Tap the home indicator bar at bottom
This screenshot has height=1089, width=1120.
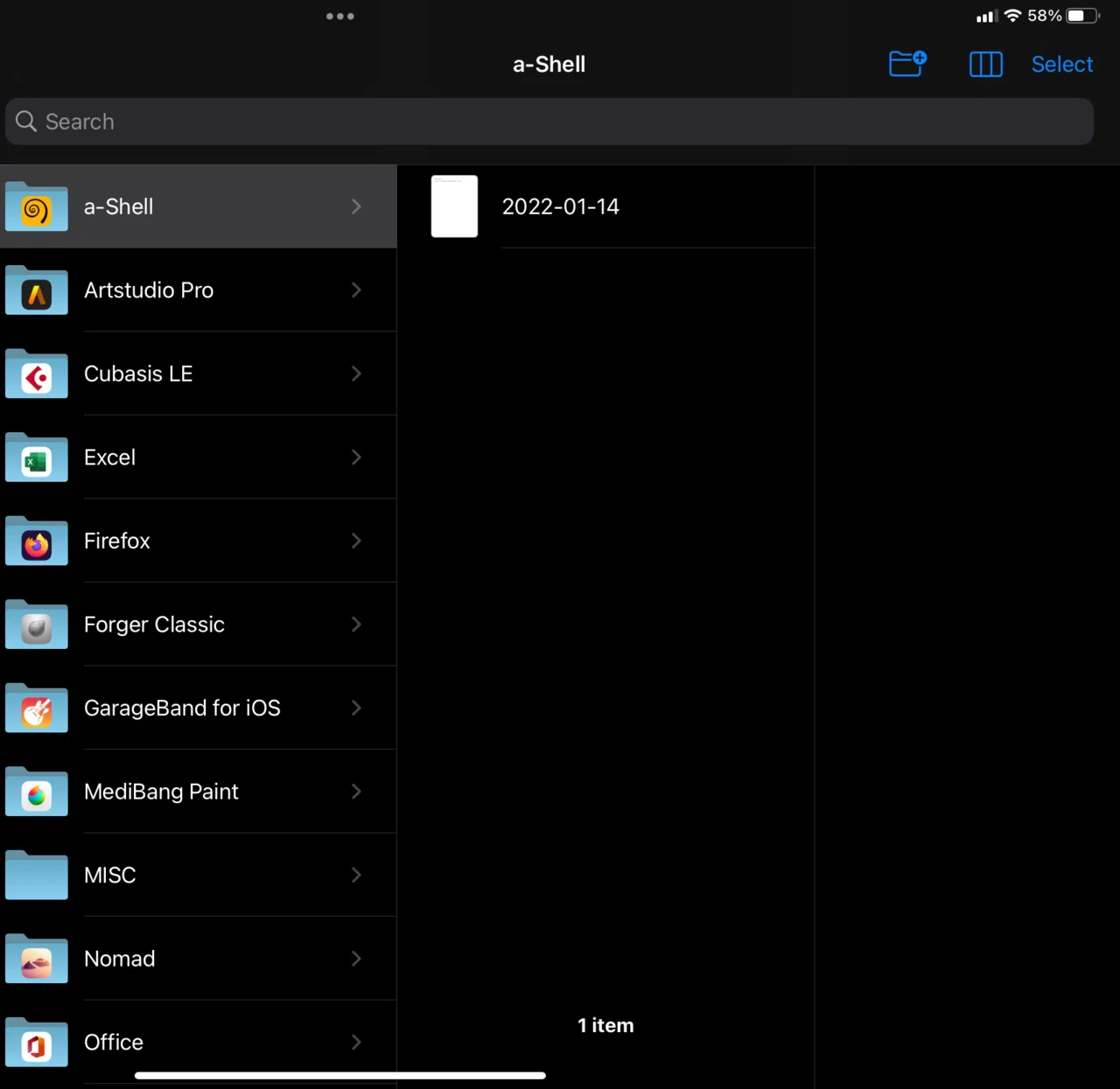click(x=340, y=1075)
